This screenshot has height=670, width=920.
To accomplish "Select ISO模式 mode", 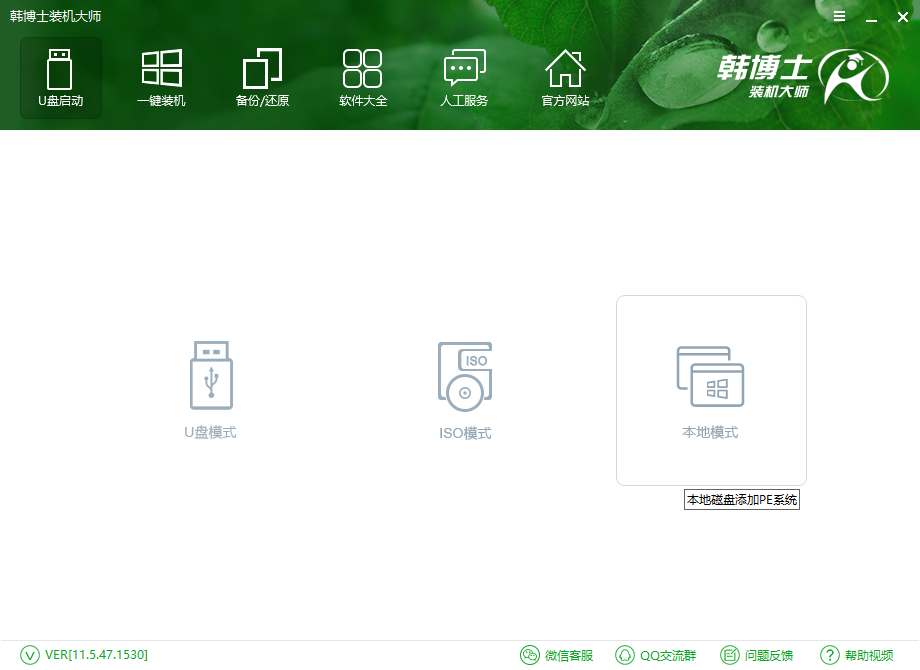I will (464, 390).
